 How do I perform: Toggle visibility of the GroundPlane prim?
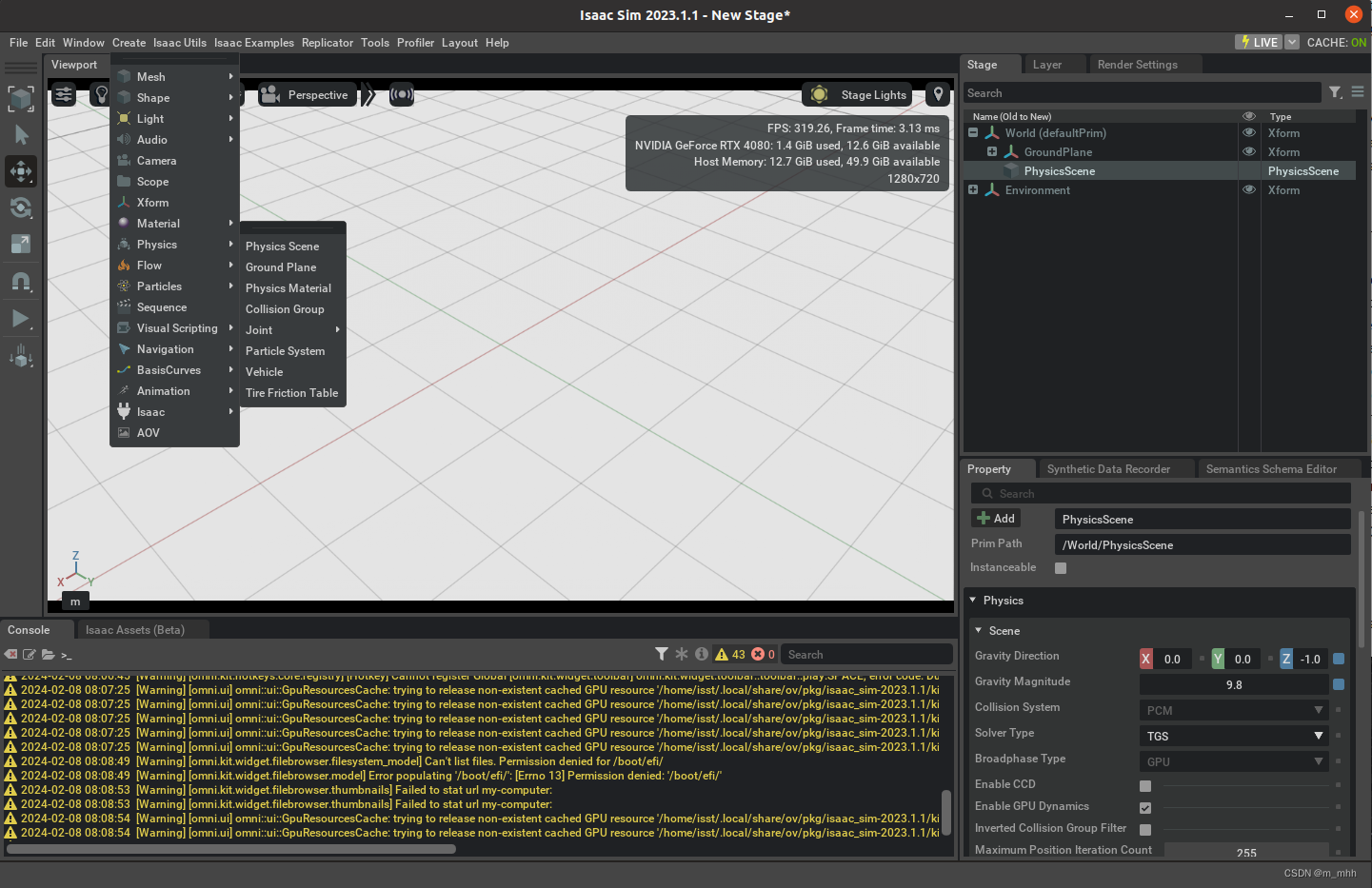coord(1248,152)
